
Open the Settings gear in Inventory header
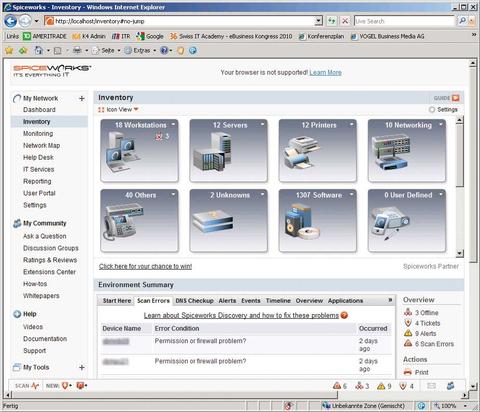pos(432,109)
